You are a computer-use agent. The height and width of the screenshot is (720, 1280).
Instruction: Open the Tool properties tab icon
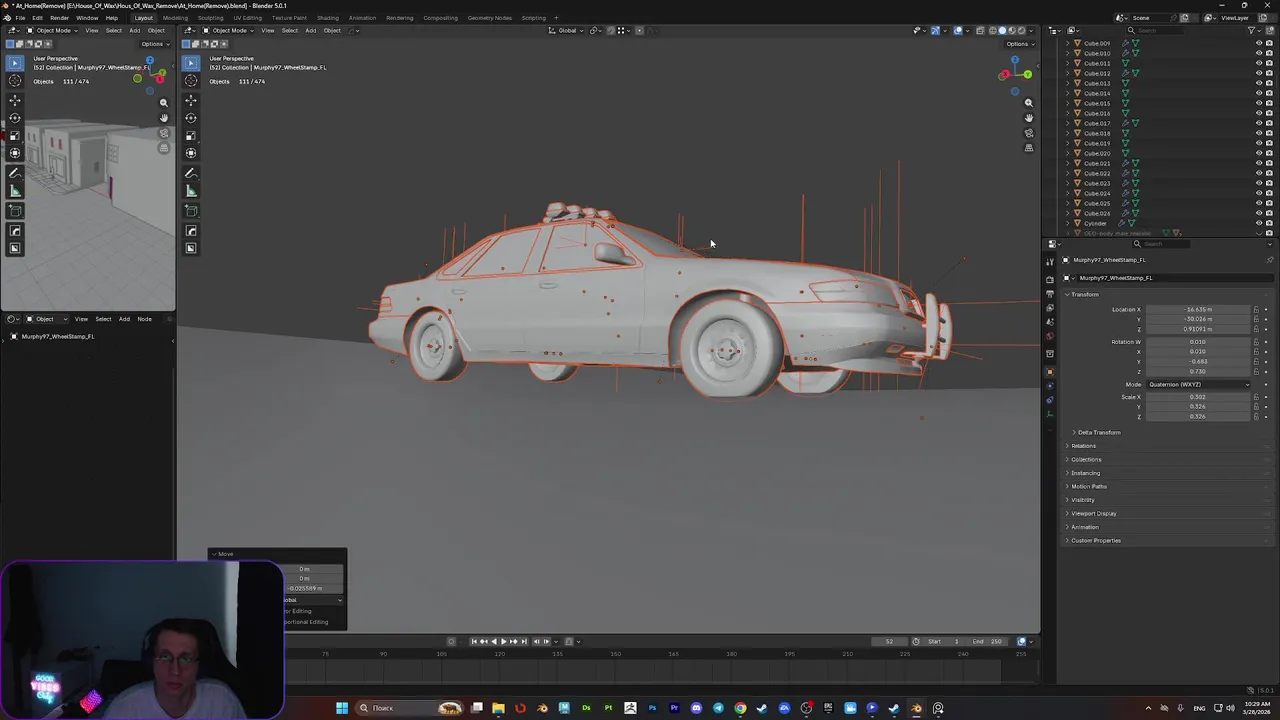coord(1050,261)
